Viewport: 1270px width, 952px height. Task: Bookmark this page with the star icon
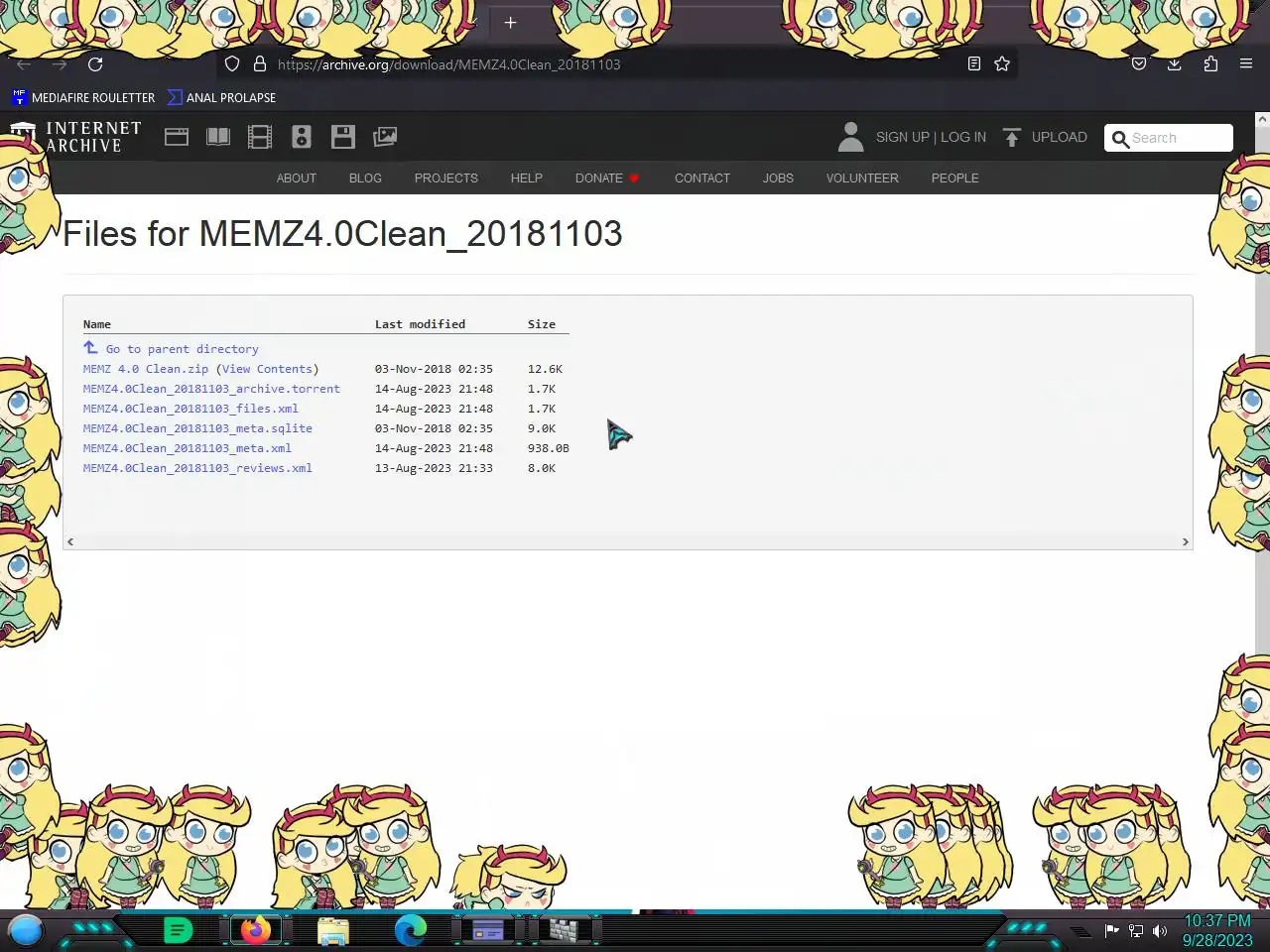(x=1002, y=64)
